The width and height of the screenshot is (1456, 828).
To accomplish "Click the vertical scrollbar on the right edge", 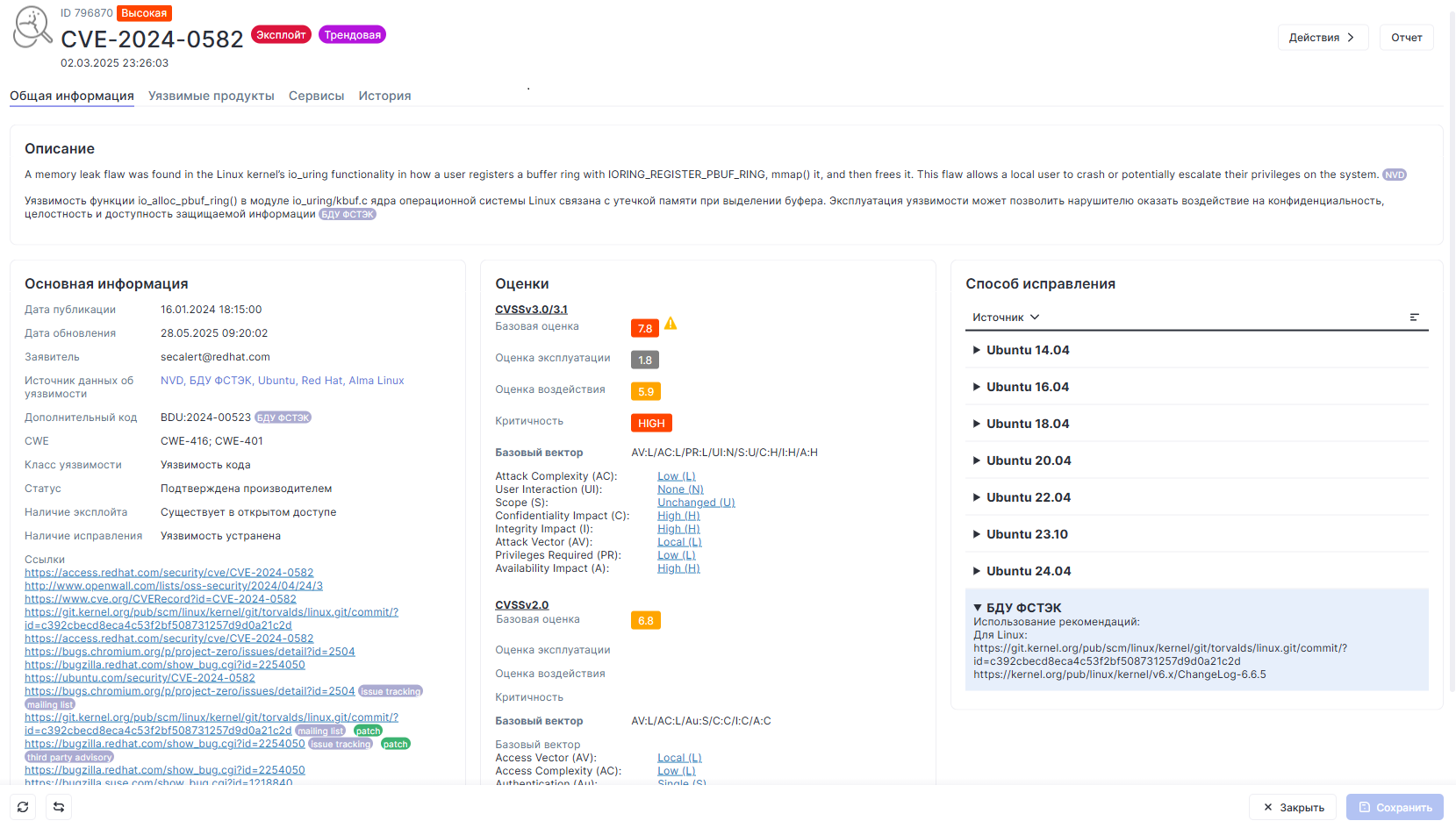I will tap(1452, 351).
